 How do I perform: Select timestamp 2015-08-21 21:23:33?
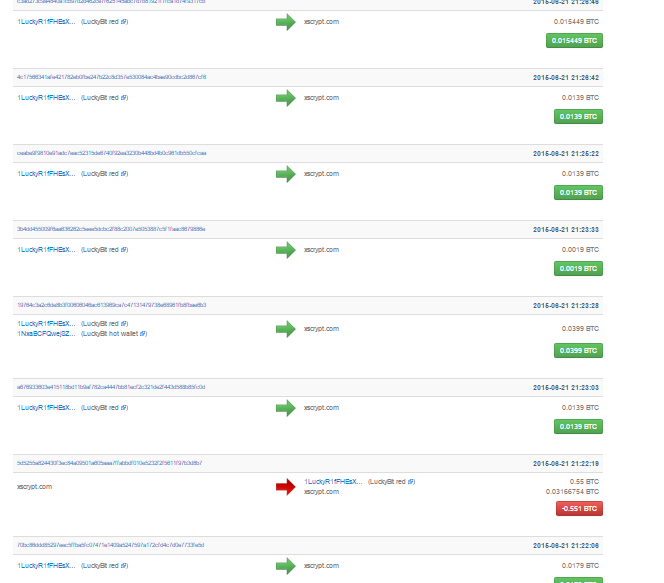point(566,230)
